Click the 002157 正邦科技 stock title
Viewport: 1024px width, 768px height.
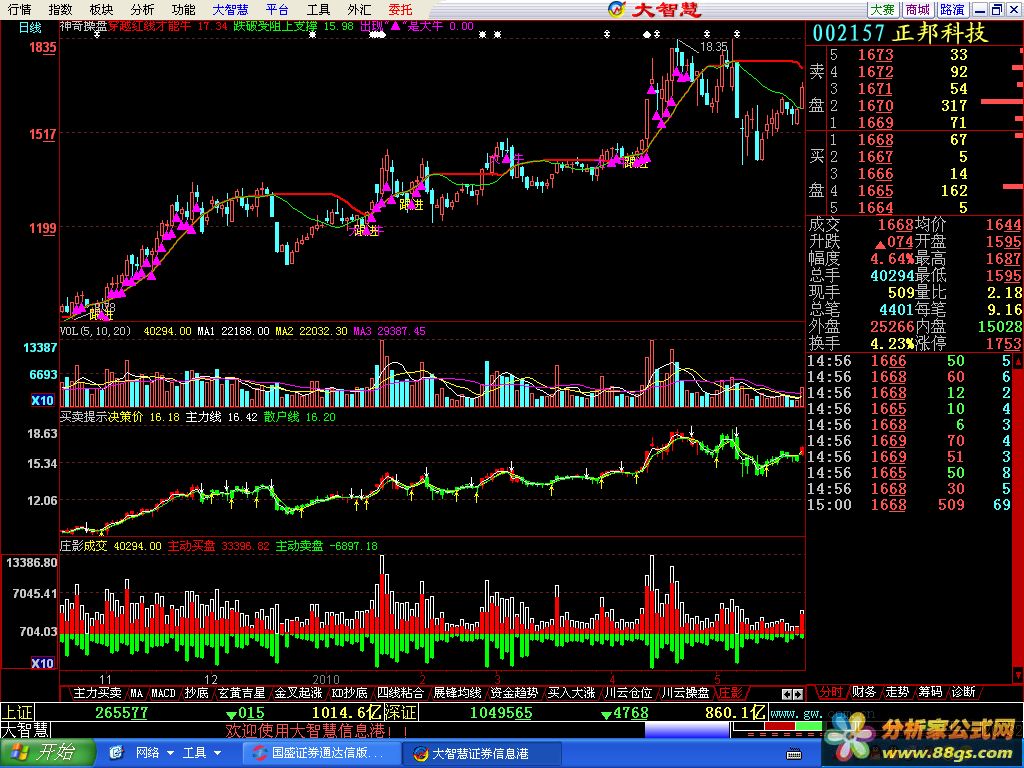tap(900, 33)
